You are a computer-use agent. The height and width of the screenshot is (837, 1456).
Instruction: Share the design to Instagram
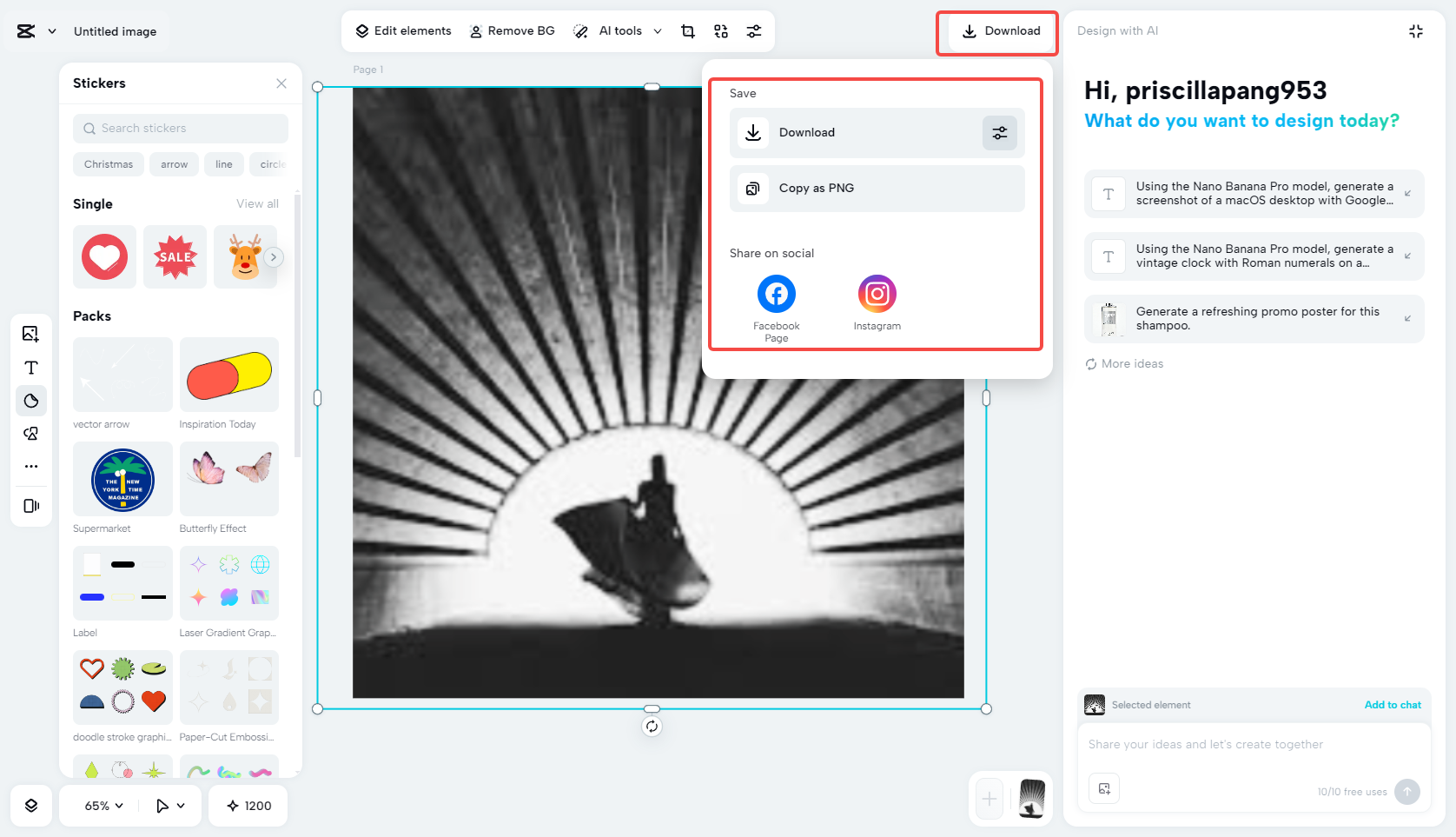877,294
